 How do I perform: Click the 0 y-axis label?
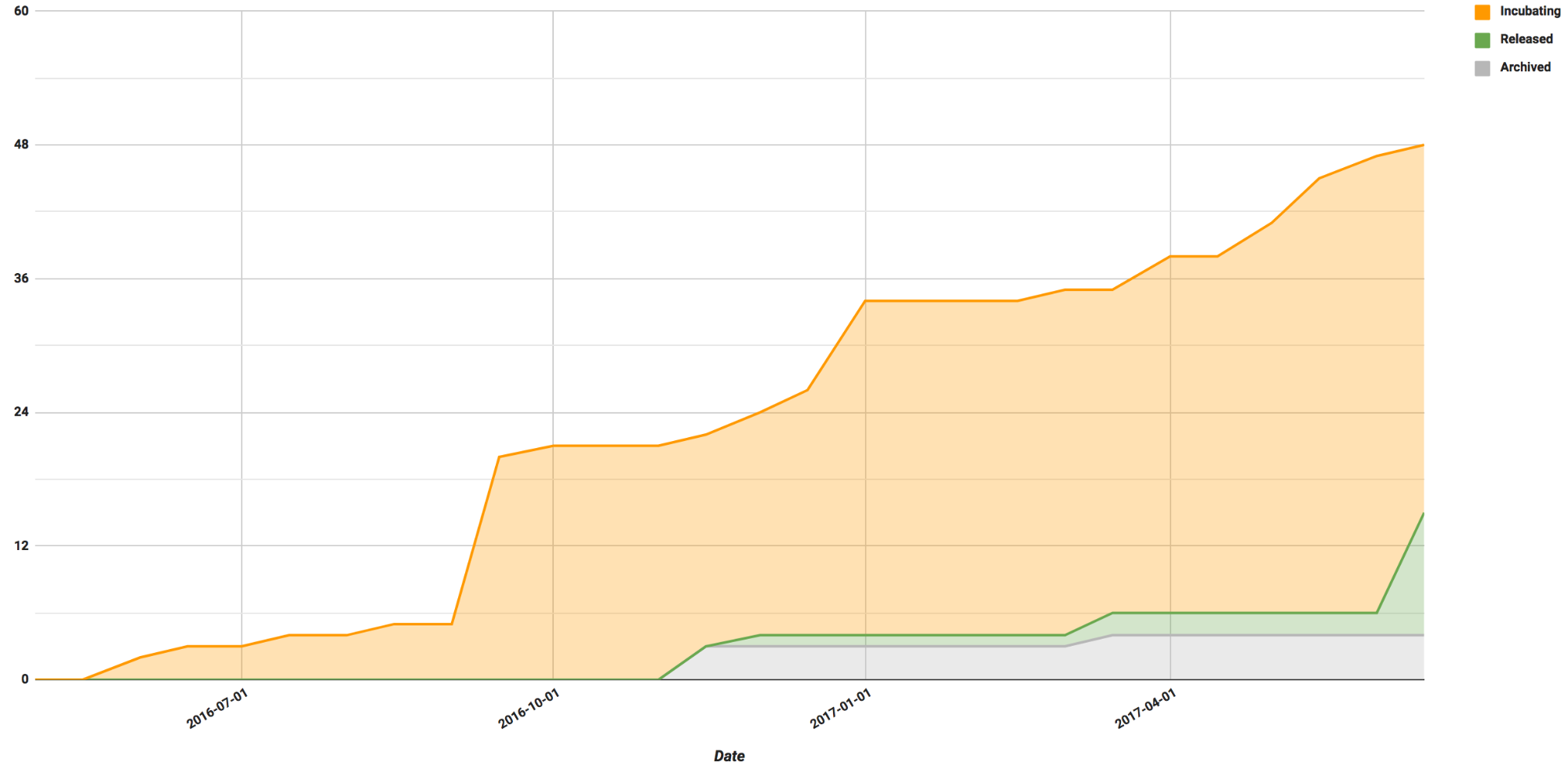pos(25,679)
